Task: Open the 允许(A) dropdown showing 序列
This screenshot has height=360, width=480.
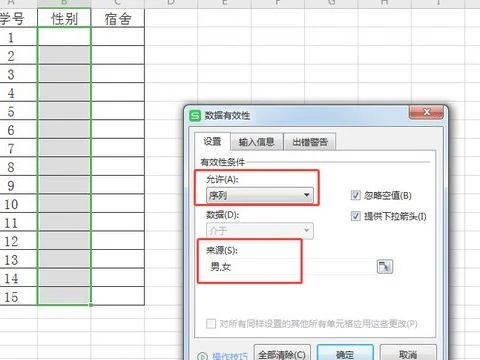Action: pyautogui.click(x=260, y=195)
